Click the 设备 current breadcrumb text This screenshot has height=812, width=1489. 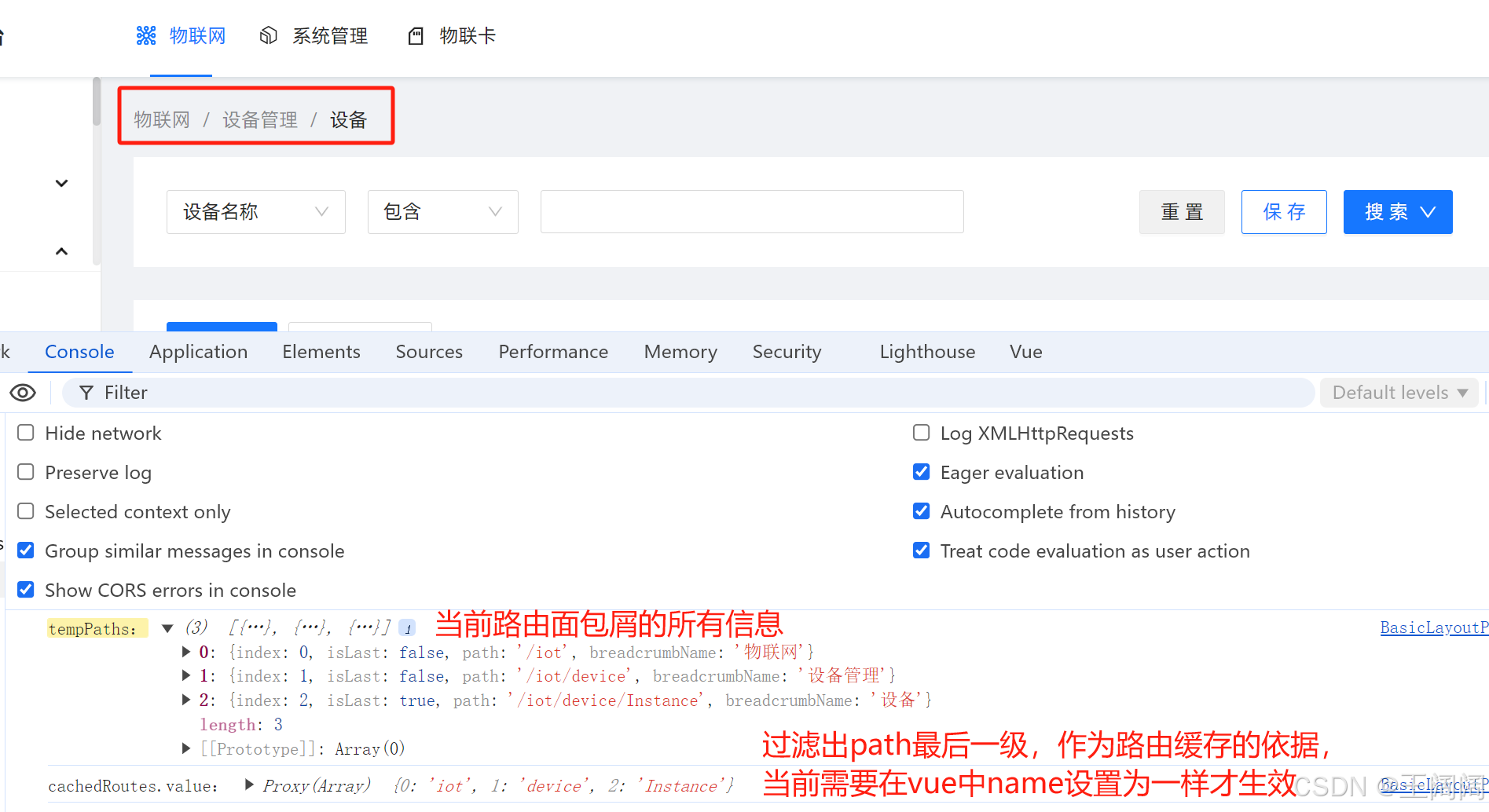349,119
